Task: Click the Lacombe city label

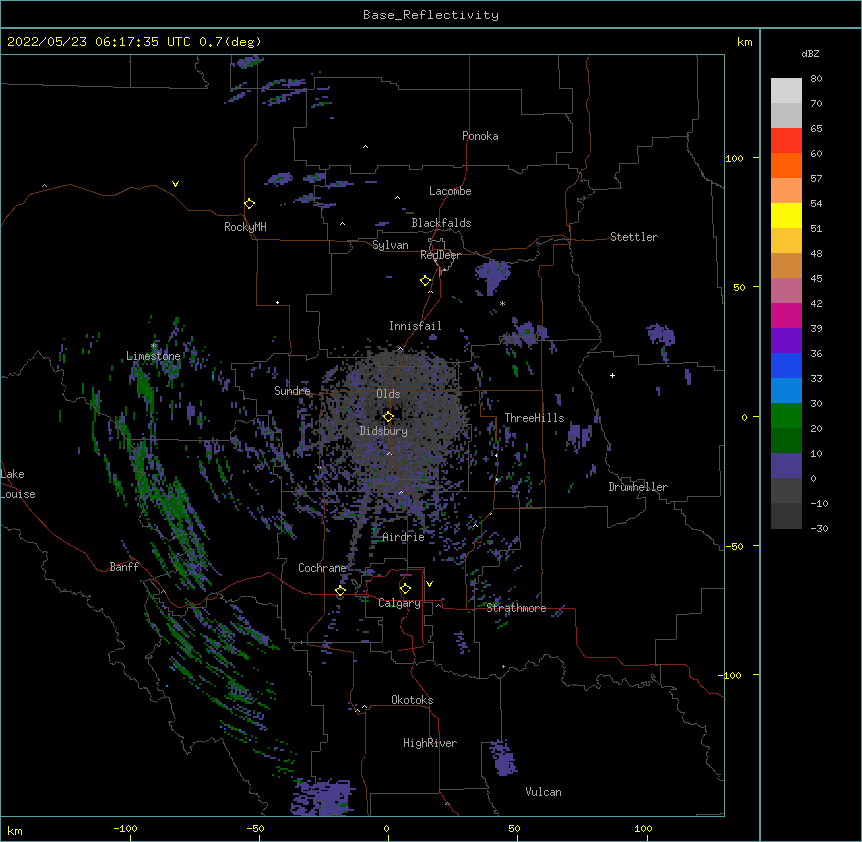Action: (450, 191)
